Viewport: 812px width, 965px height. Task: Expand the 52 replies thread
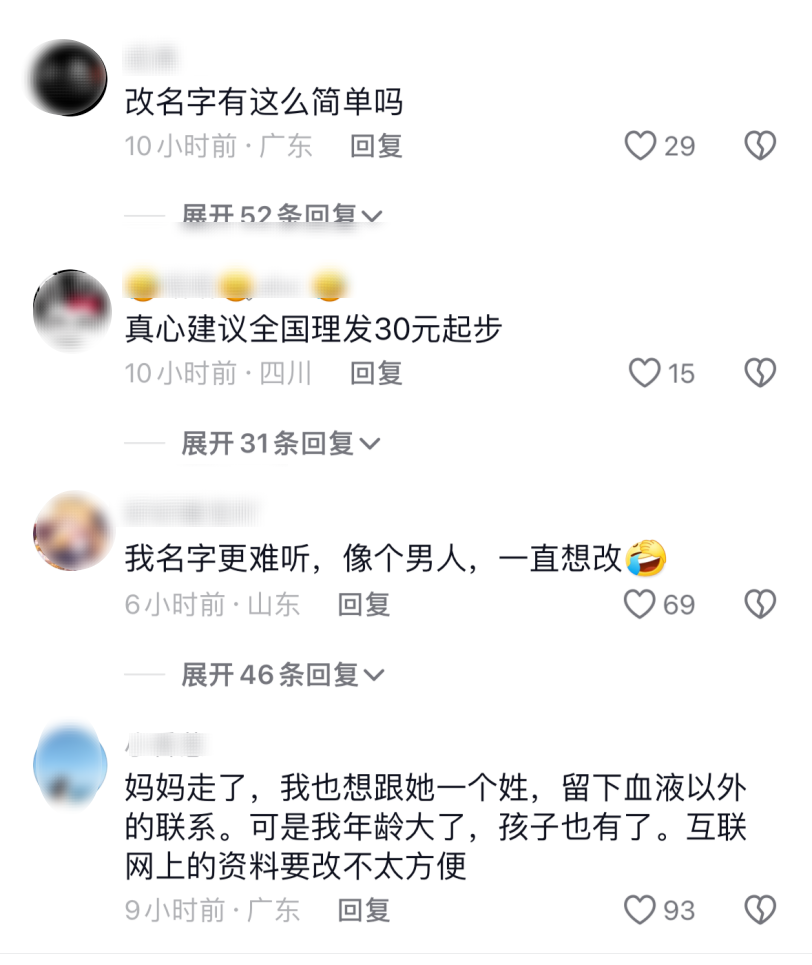(x=282, y=215)
